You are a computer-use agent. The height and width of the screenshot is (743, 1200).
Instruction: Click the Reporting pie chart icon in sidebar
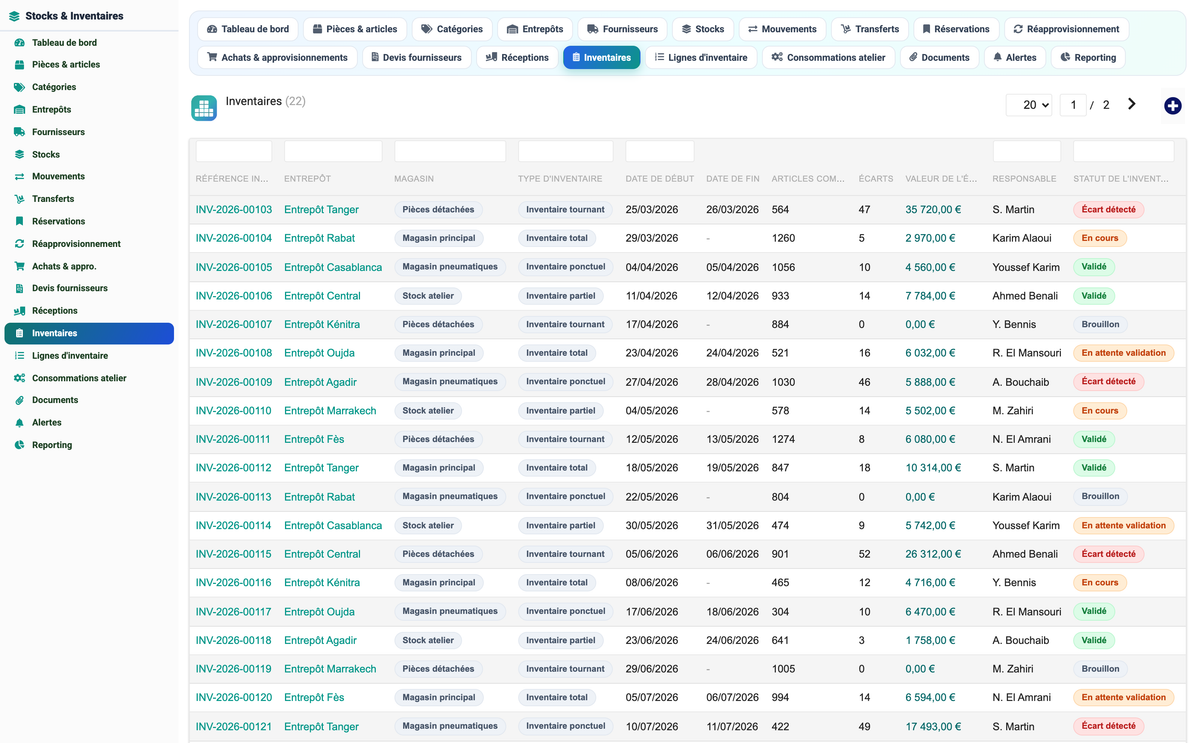pyautogui.click(x=19, y=445)
